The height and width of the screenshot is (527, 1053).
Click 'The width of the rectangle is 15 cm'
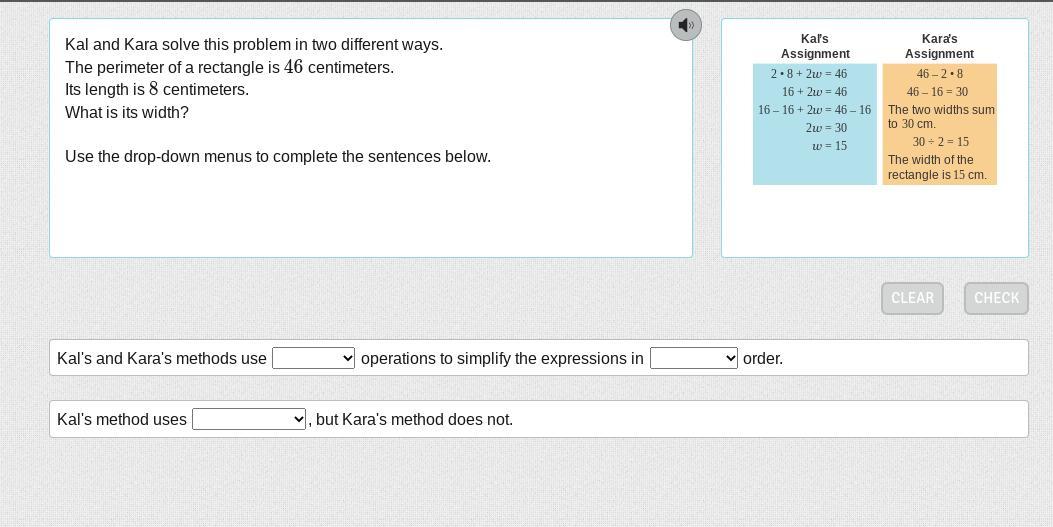(937, 167)
